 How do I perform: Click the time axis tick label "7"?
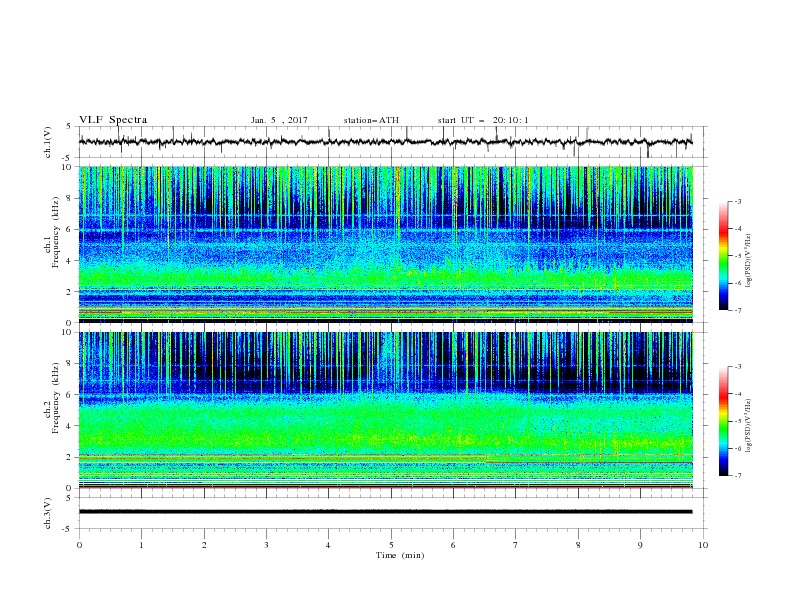tap(516, 545)
